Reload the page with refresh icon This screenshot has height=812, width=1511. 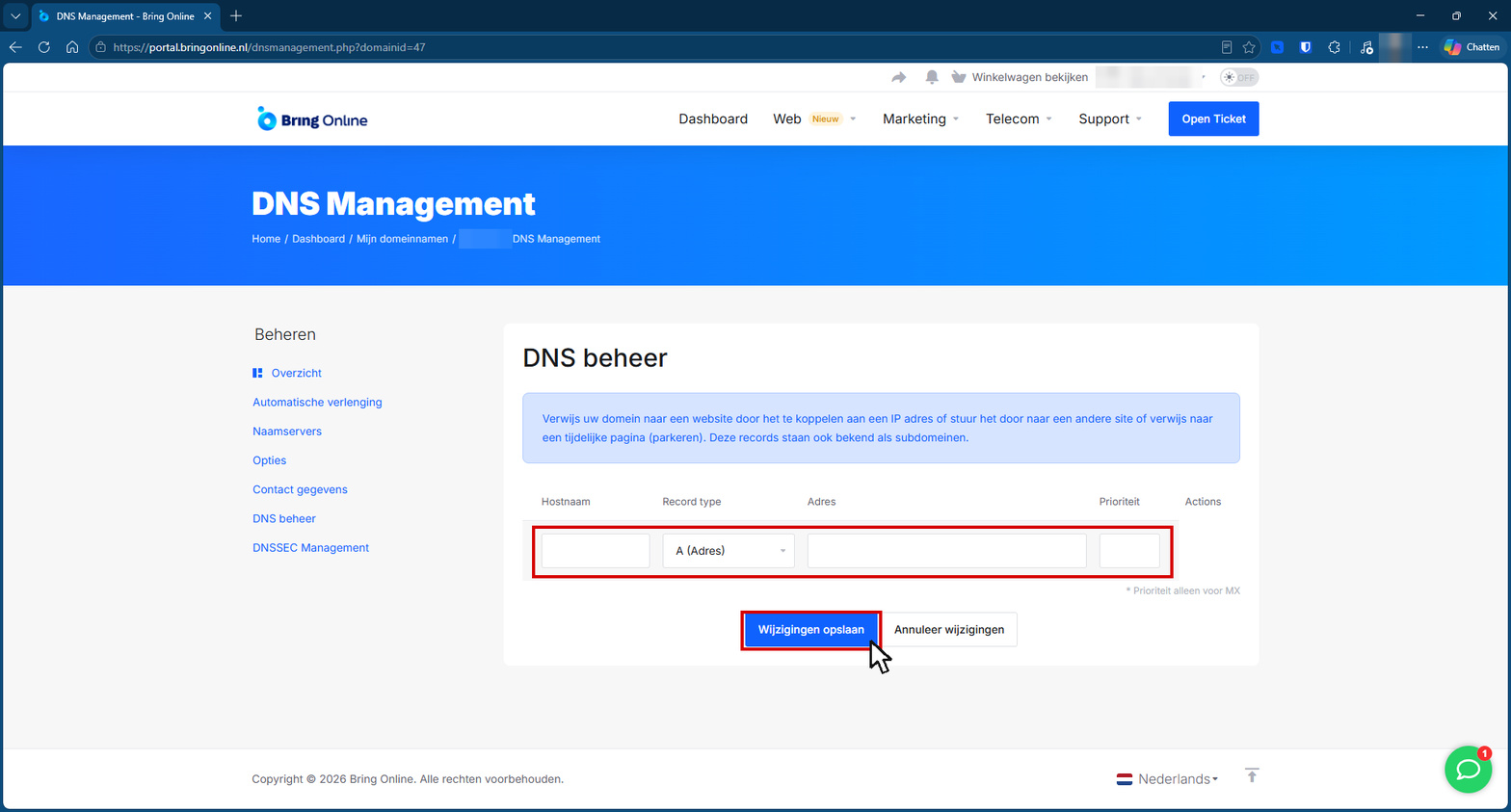tap(44, 47)
